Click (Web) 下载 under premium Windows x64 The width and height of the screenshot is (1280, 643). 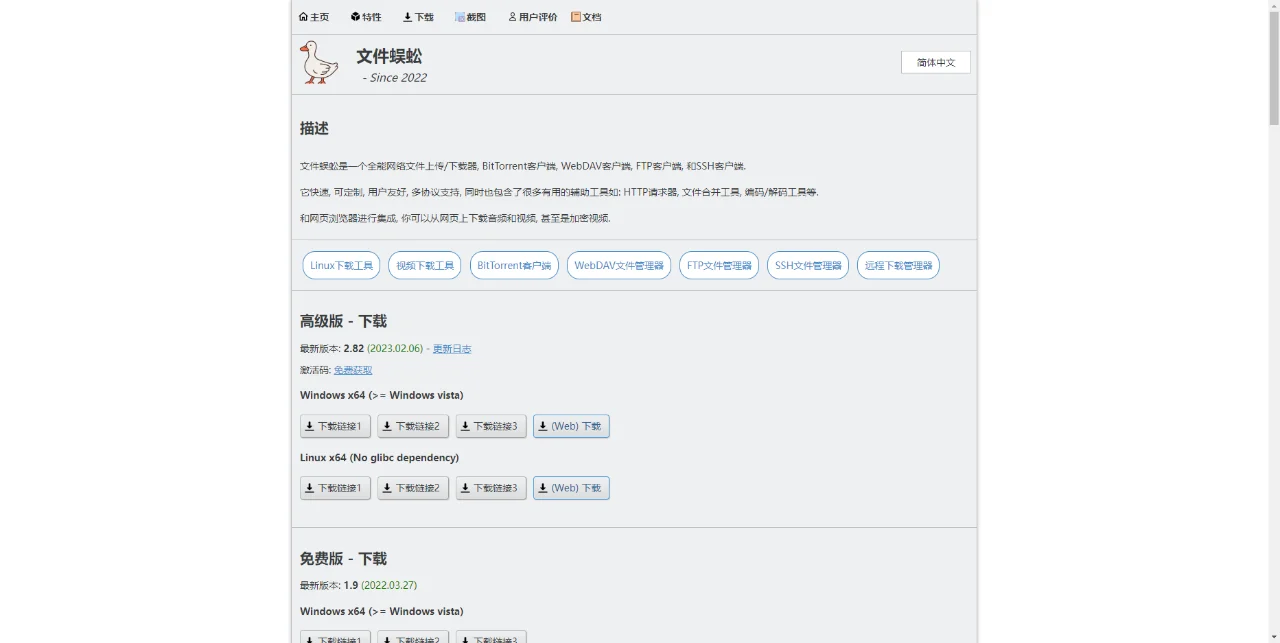[571, 426]
